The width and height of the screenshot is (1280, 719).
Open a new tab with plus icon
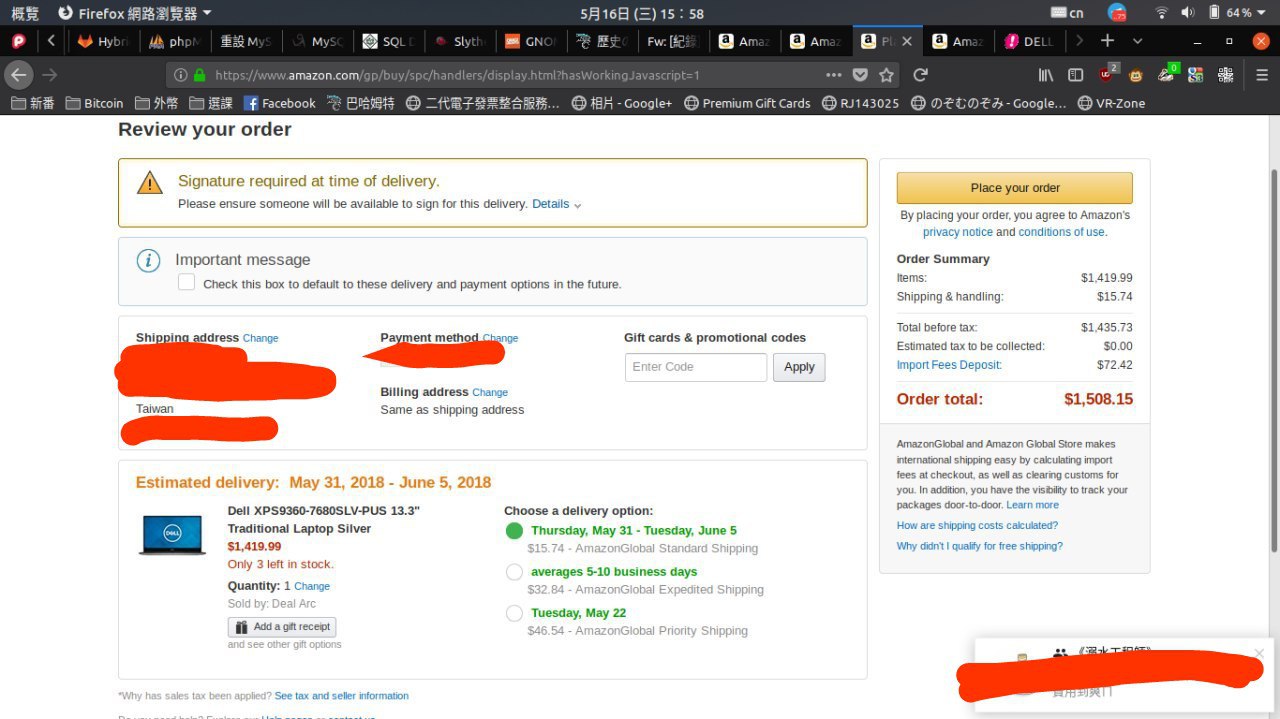point(1107,41)
